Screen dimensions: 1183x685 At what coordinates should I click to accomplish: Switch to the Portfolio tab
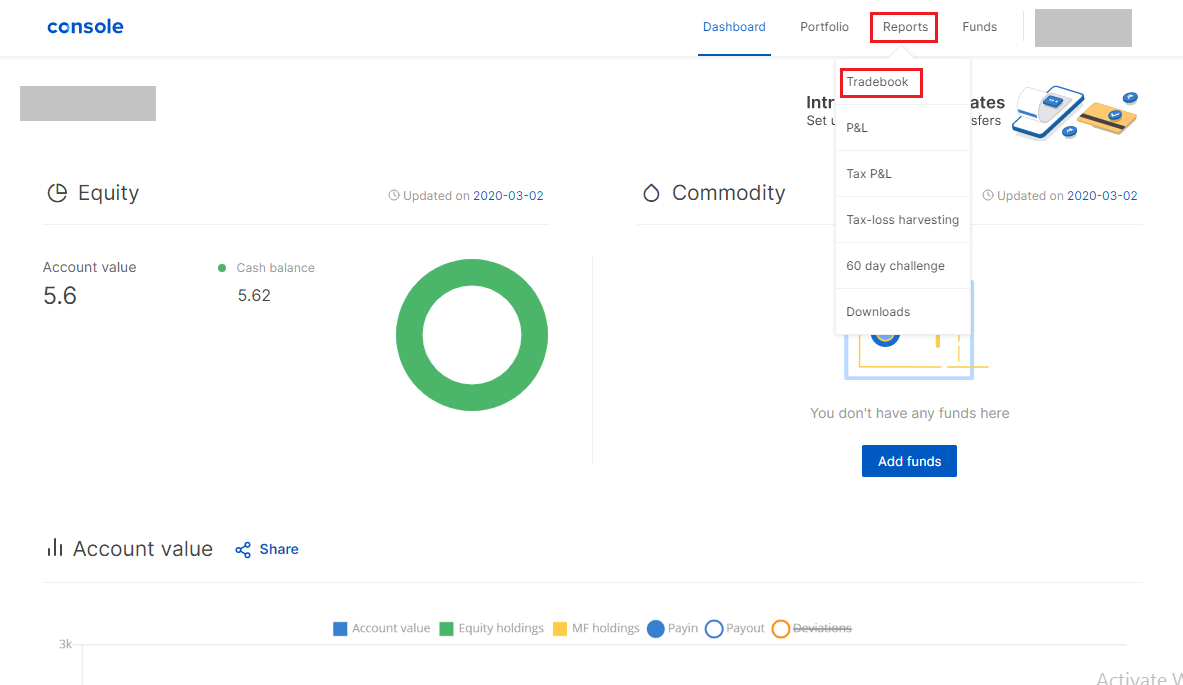pos(824,27)
